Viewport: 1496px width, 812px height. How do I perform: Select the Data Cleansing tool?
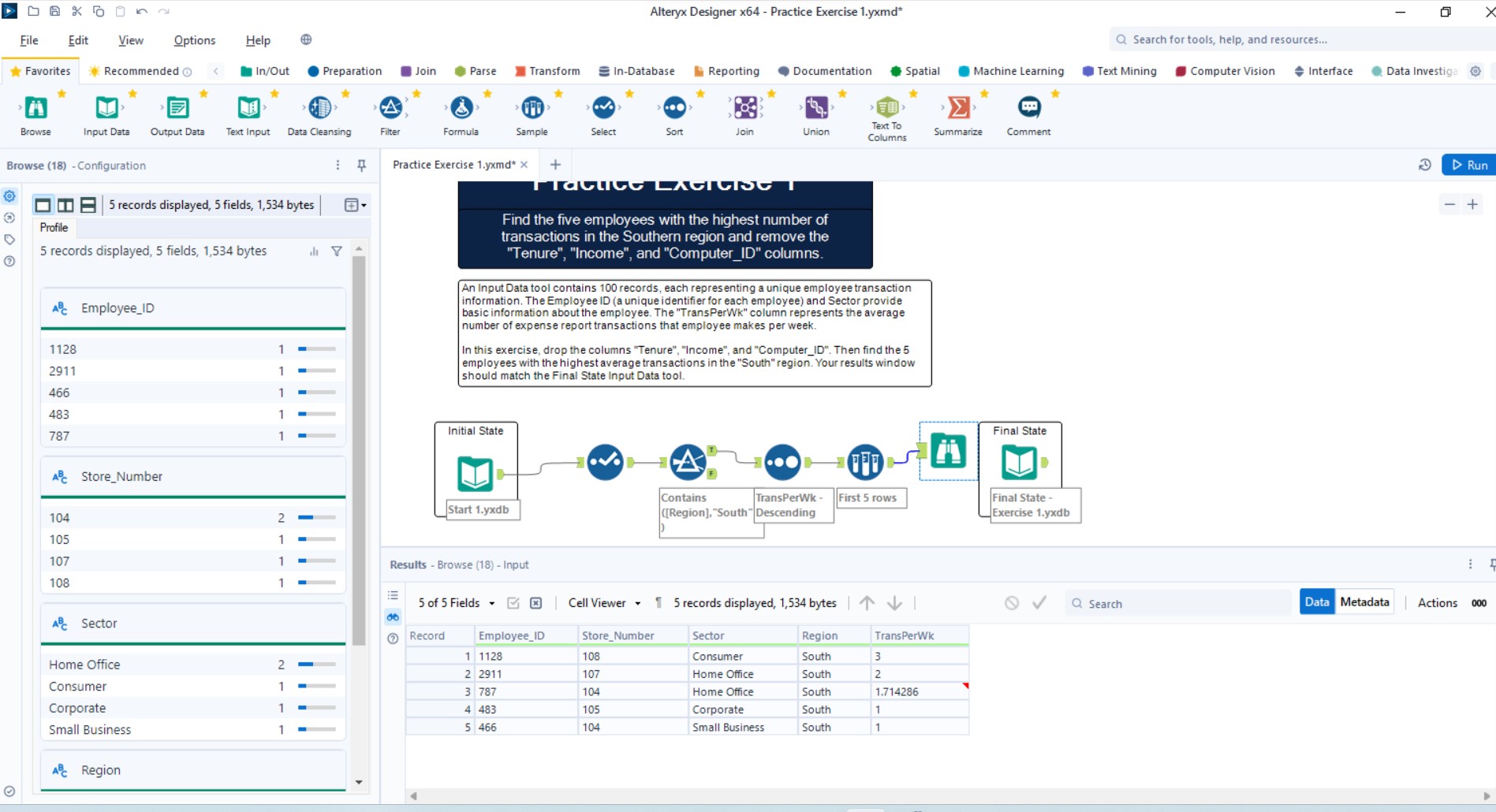pyautogui.click(x=319, y=110)
